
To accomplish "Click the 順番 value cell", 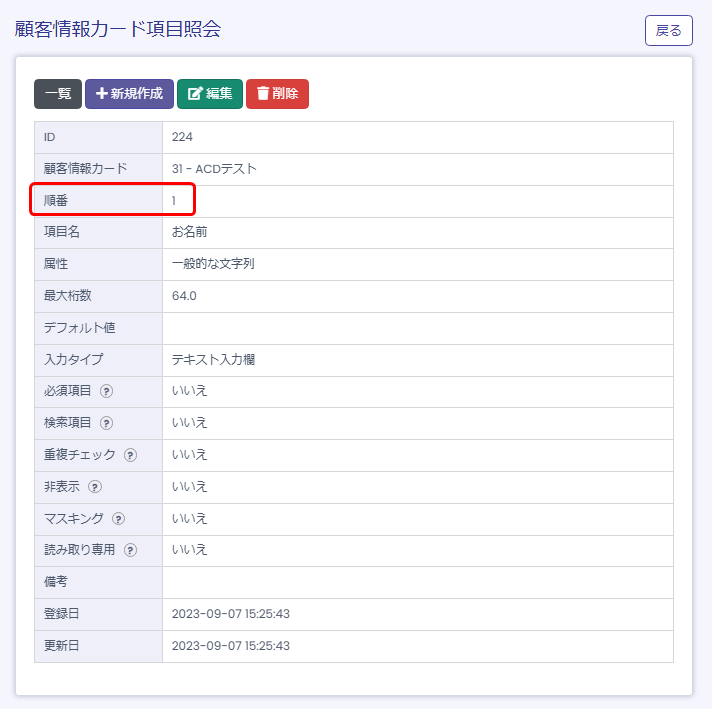I will pyautogui.click(x=174, y=201).
